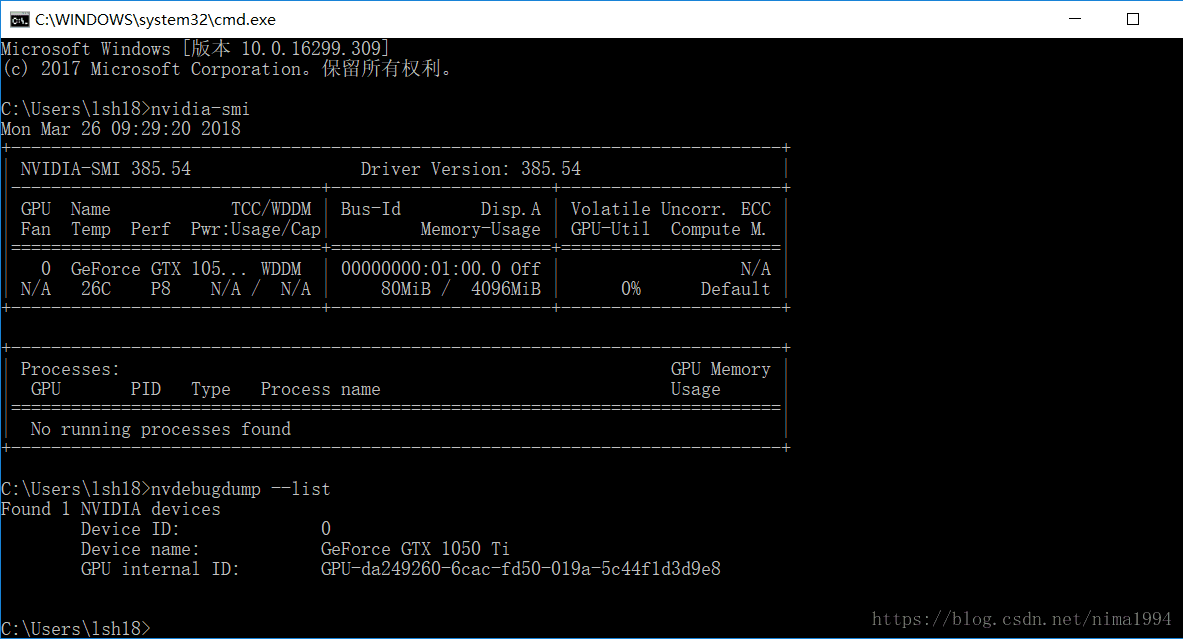Click the window title C:\WINDOWS\system32\cmd.exe

pos(155,20)
